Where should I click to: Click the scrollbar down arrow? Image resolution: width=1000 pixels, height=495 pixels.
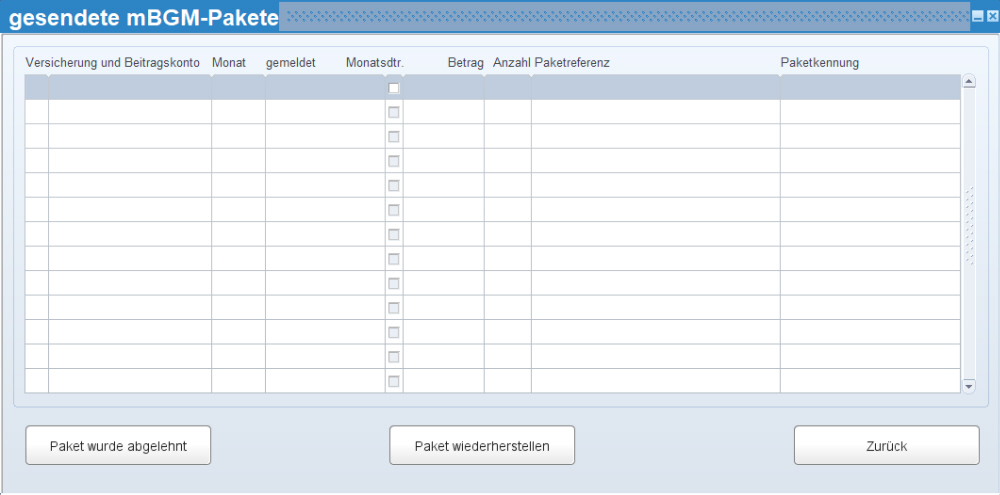tap(969, 386)
